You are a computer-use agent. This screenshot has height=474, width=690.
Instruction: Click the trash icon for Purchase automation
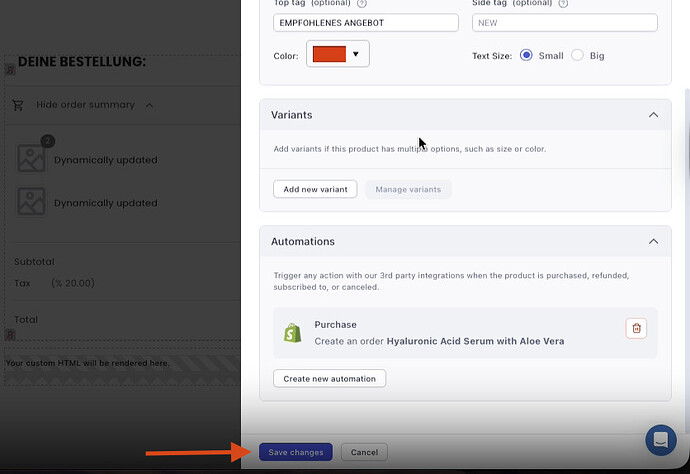click(637, 328)
